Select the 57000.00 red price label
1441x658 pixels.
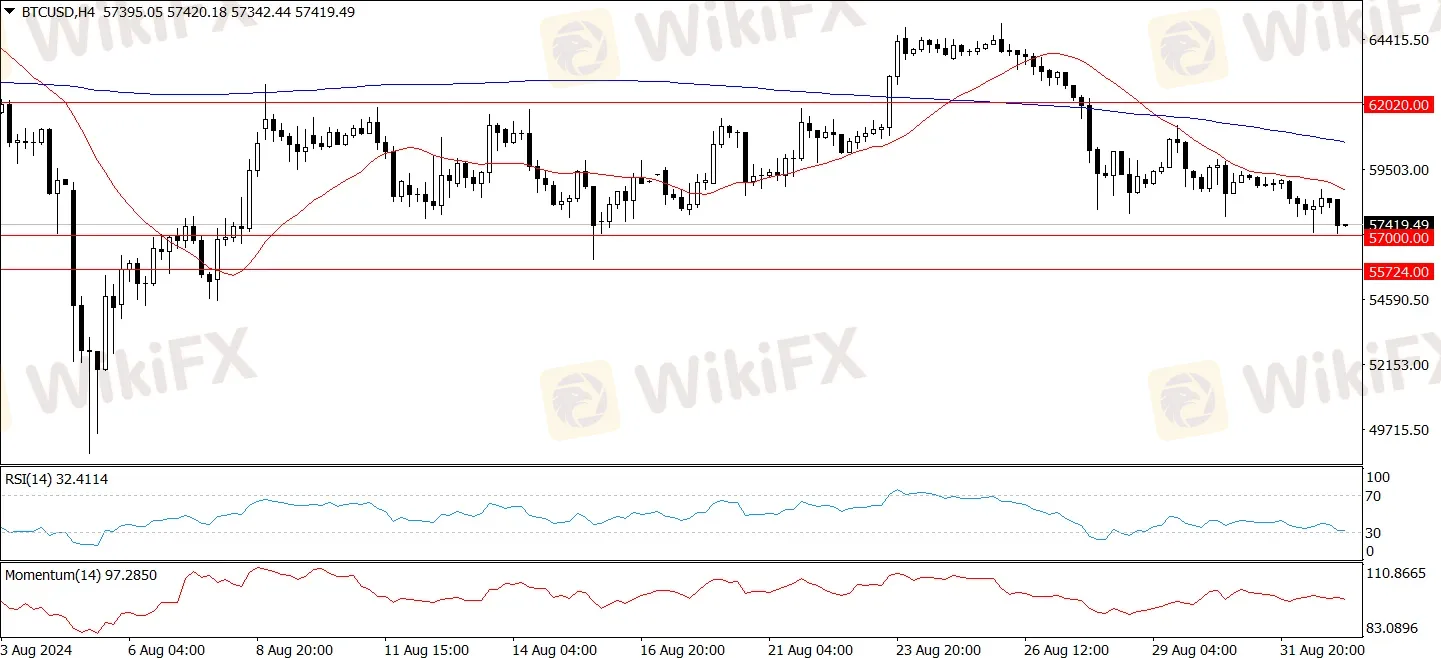[x=1398, y=237]
